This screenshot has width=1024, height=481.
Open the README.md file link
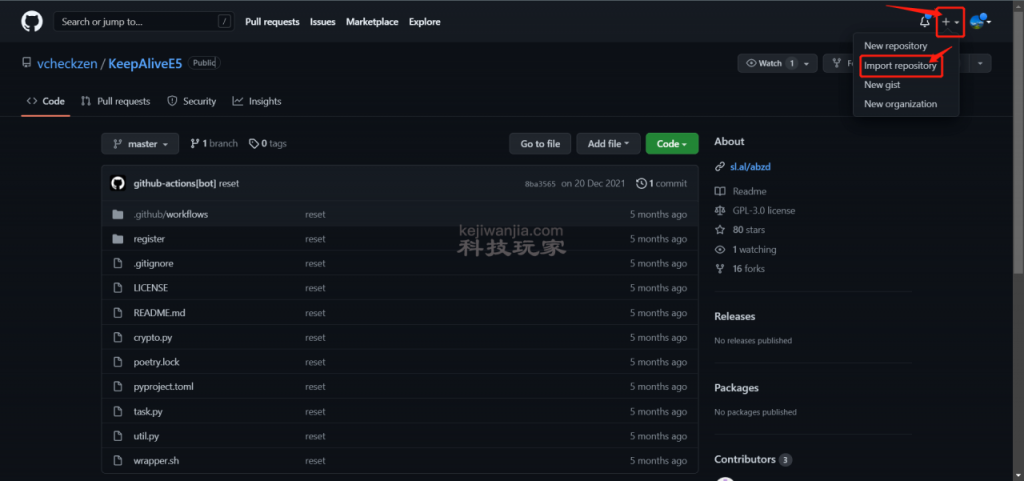[159, 313]
